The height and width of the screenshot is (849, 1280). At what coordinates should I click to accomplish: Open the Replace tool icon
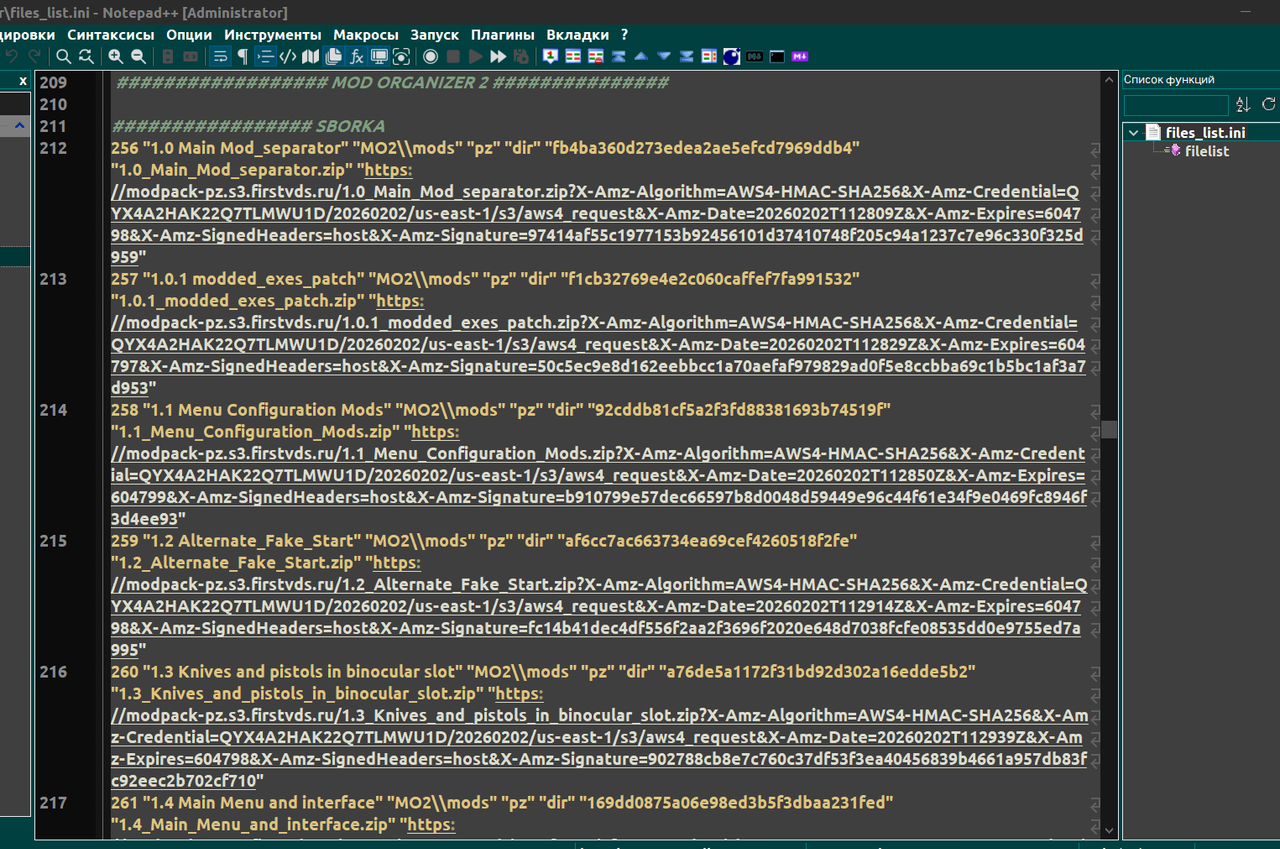86,57
